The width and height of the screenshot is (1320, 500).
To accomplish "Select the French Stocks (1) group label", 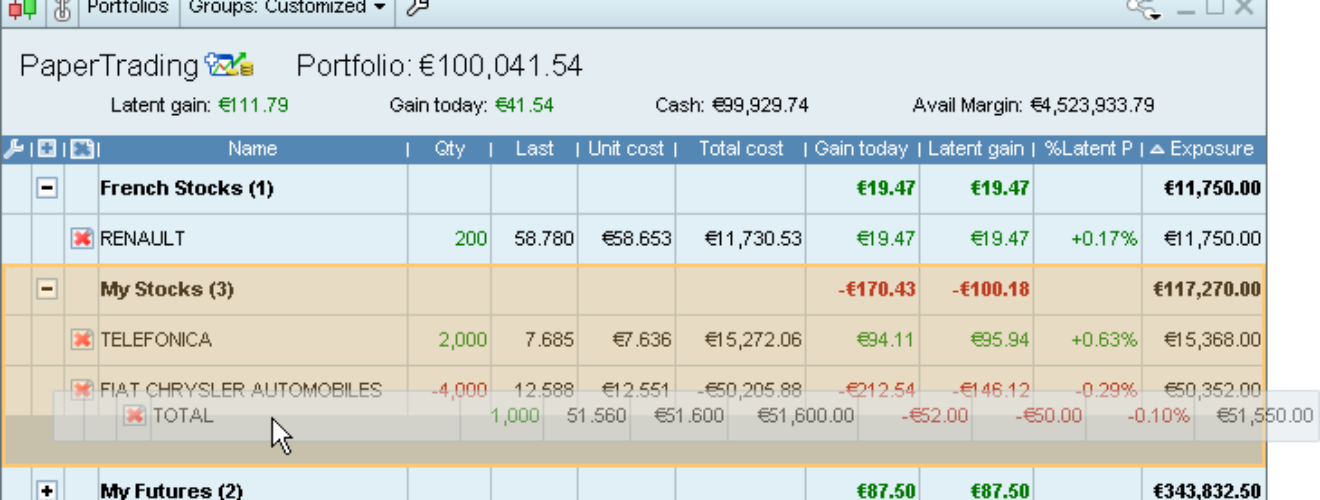I will [x=186, y=188].
